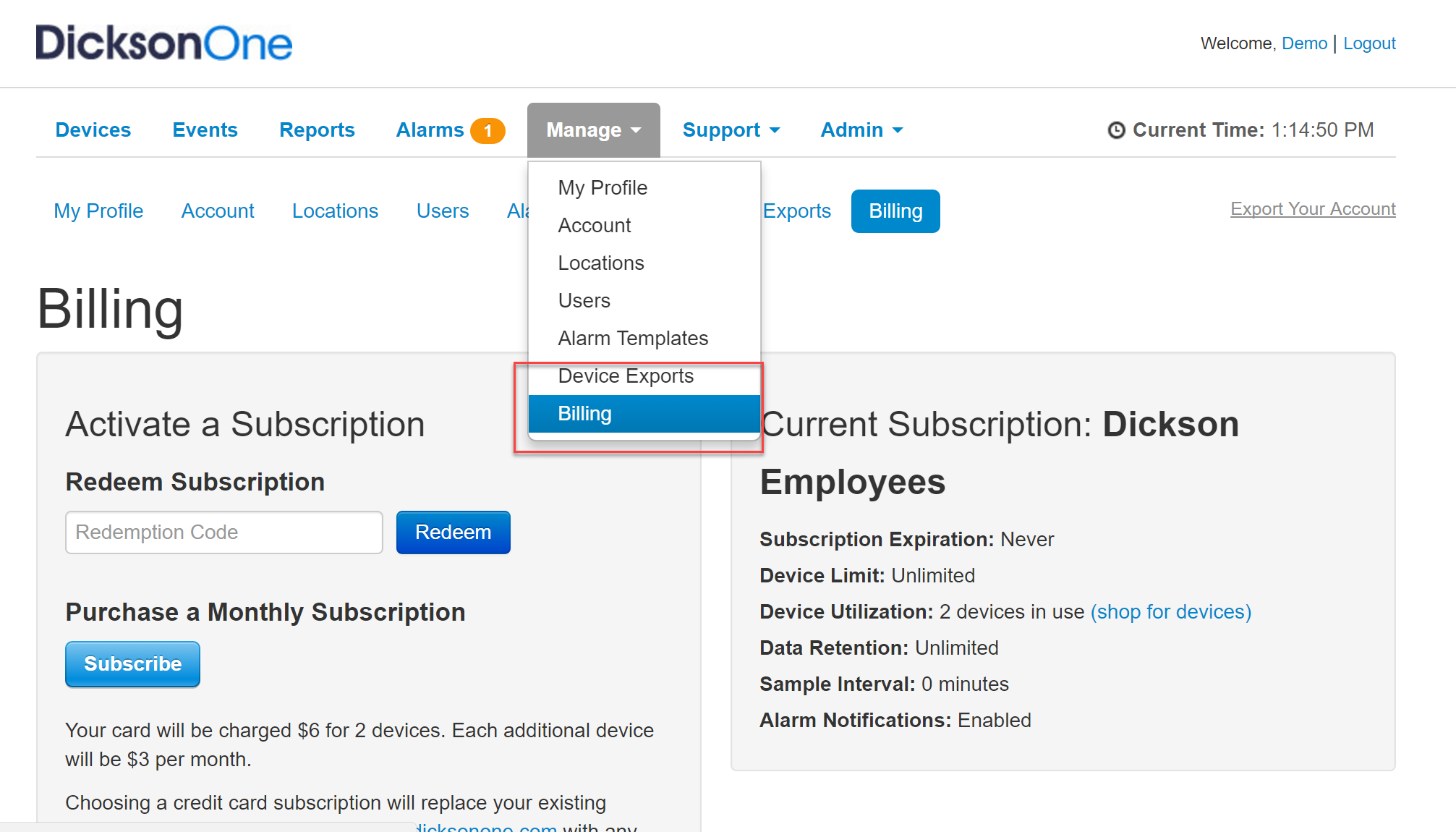The width and height of the screenshot is (1456, 832).
Task: Choose Locations from the Manage dropdown
Action: point(644,263)
